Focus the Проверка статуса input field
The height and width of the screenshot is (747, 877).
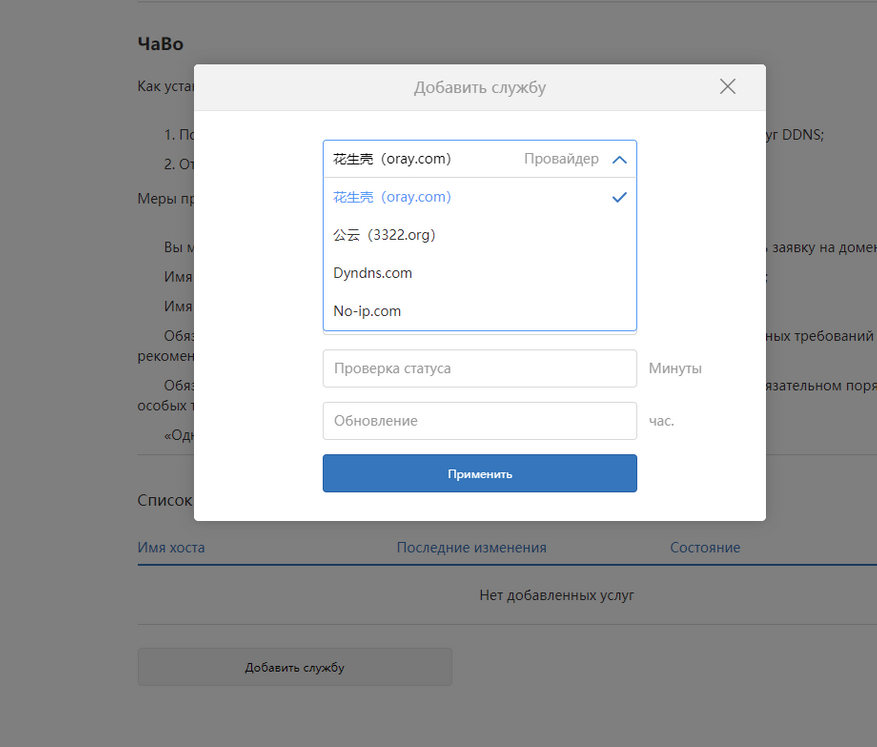pyautogui.click(x=479, y=368)
